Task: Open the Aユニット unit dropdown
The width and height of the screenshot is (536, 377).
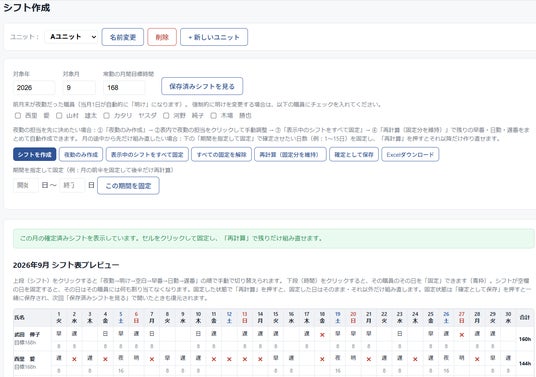Action: pyautogui.click(x=71, y=37)
